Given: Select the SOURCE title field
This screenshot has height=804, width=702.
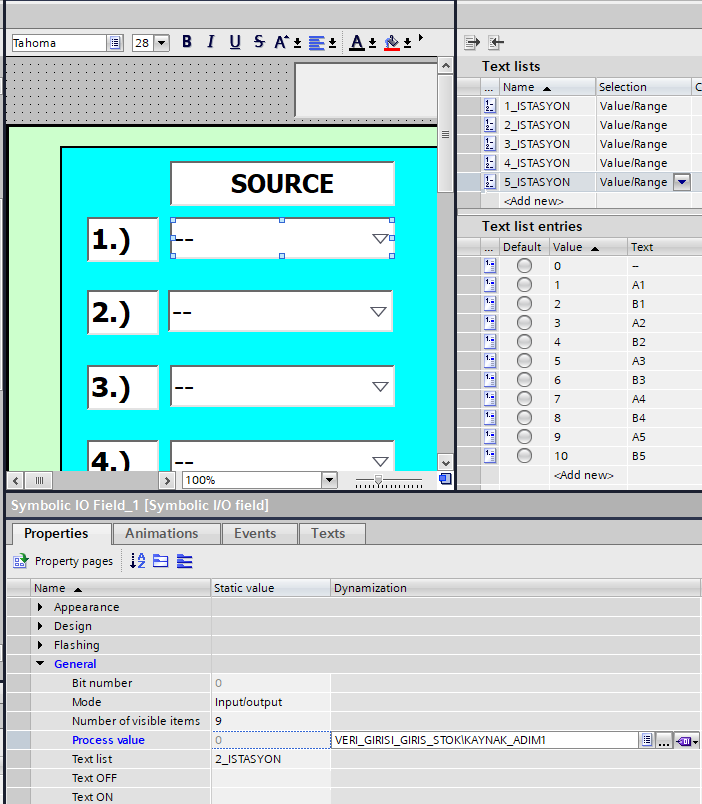Looking at the screenshot, I should 282,184.
